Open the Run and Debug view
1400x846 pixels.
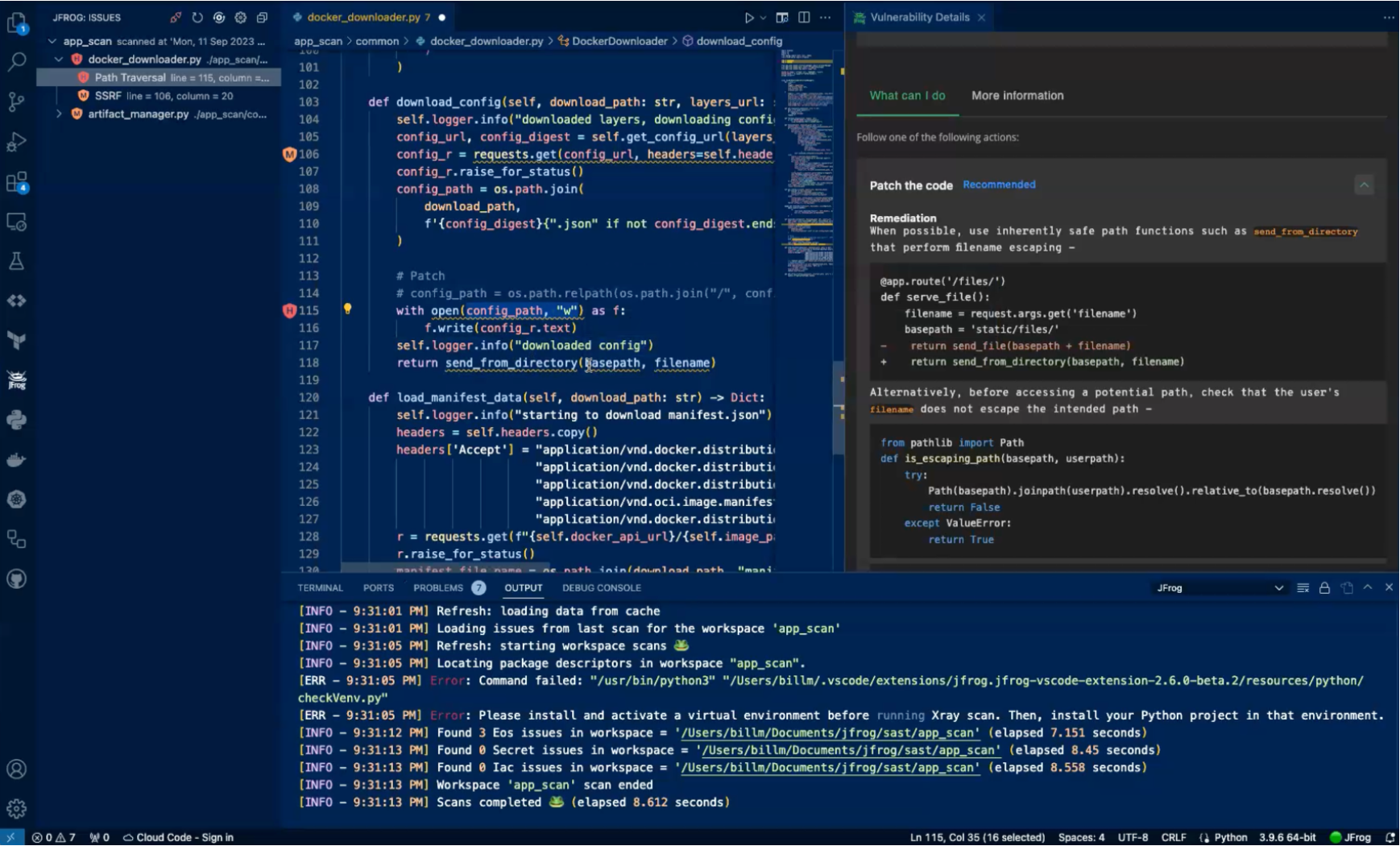pos(17,142)
